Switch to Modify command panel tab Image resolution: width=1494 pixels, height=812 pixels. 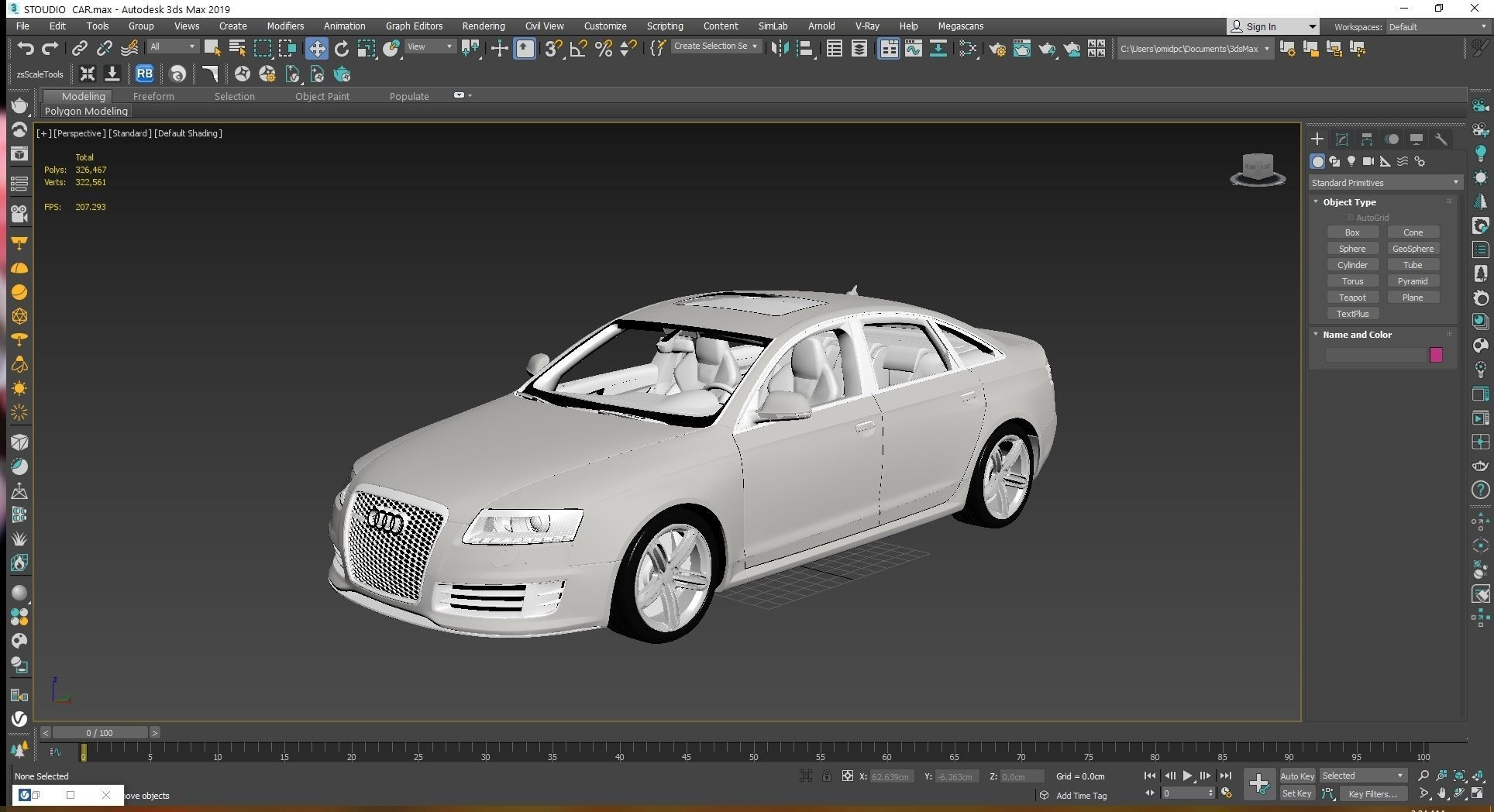[1342, 139]
